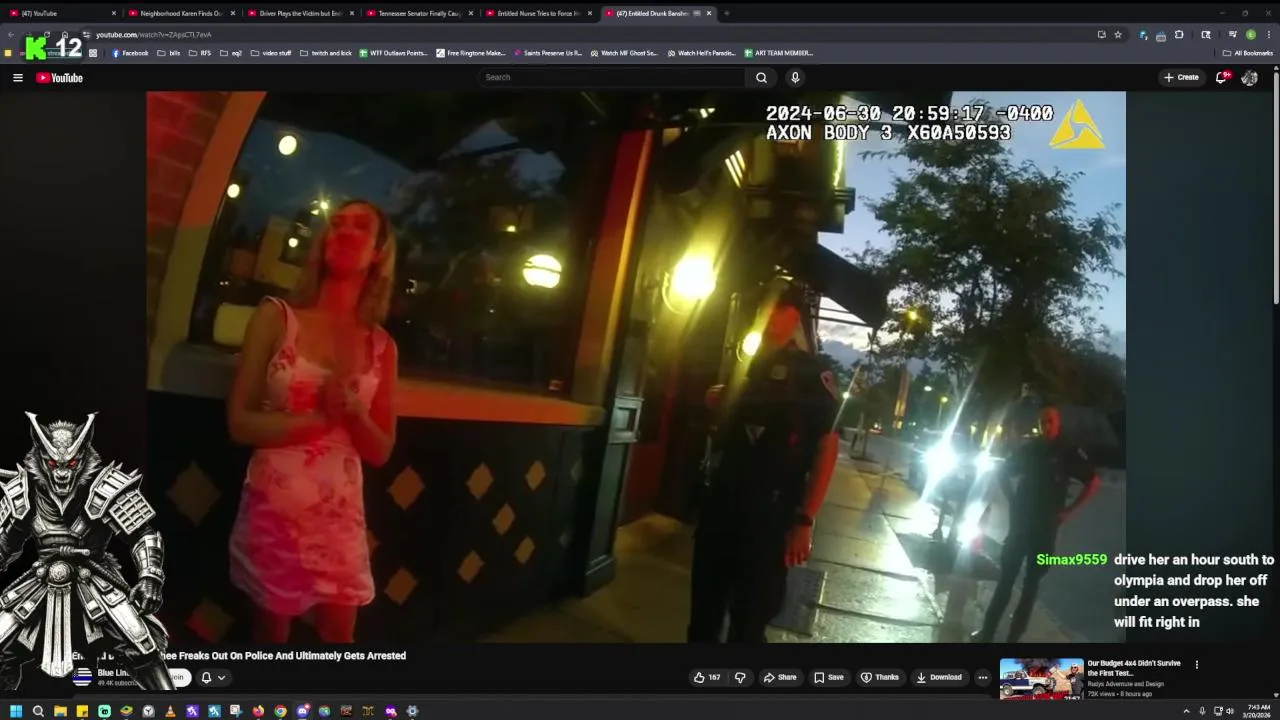The width and height of the screenshot is (1280, 720).
Task: Launch VLC media player from taskbar
Action: pos(170,711)
